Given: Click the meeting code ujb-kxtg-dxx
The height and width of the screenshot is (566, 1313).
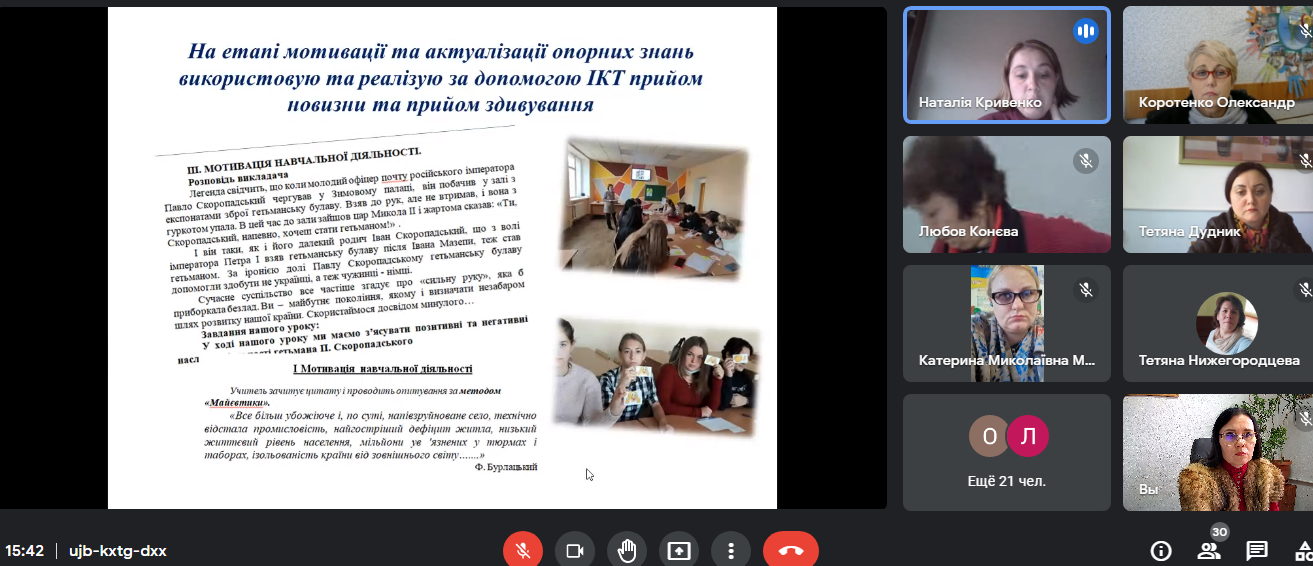Looking at the screenshot, I should coord(117,551).
